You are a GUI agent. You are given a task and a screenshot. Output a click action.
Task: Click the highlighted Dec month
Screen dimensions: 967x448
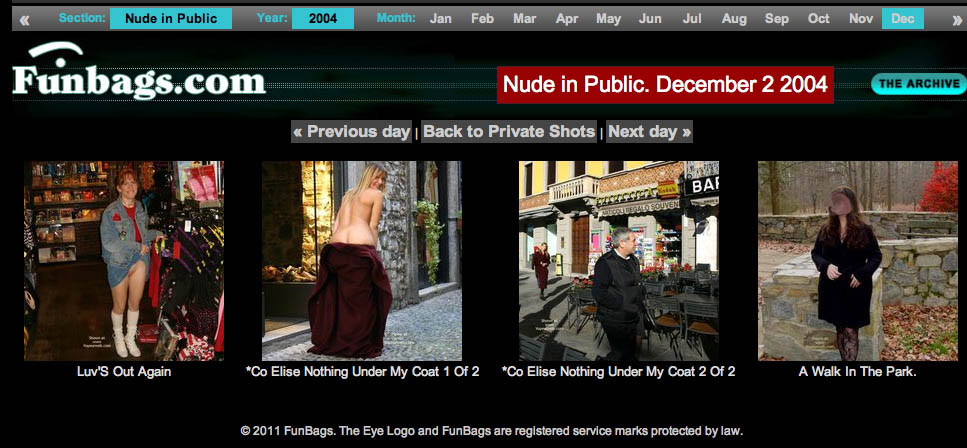point(902,19)
